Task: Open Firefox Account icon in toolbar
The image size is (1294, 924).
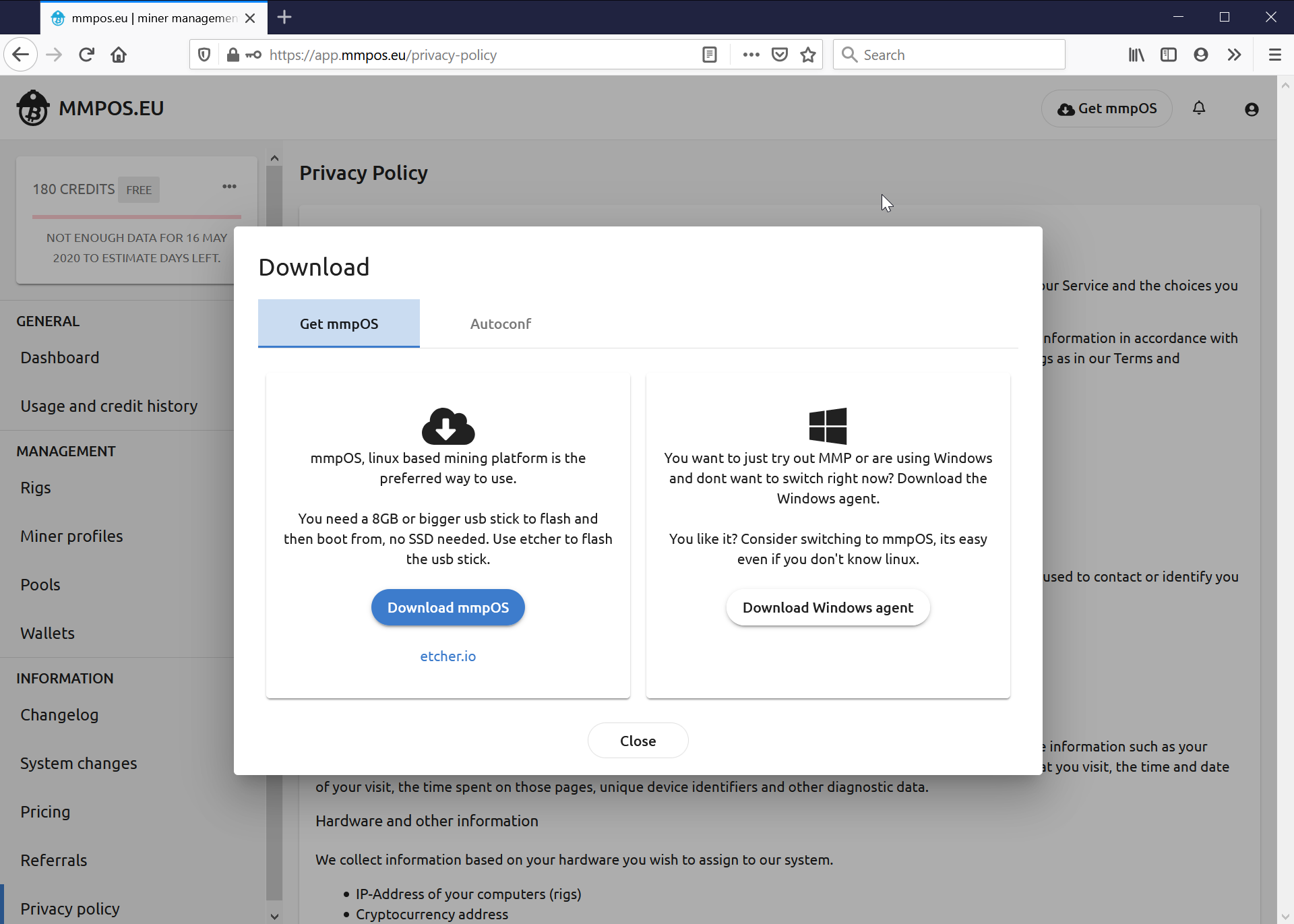Action: 1201,55
